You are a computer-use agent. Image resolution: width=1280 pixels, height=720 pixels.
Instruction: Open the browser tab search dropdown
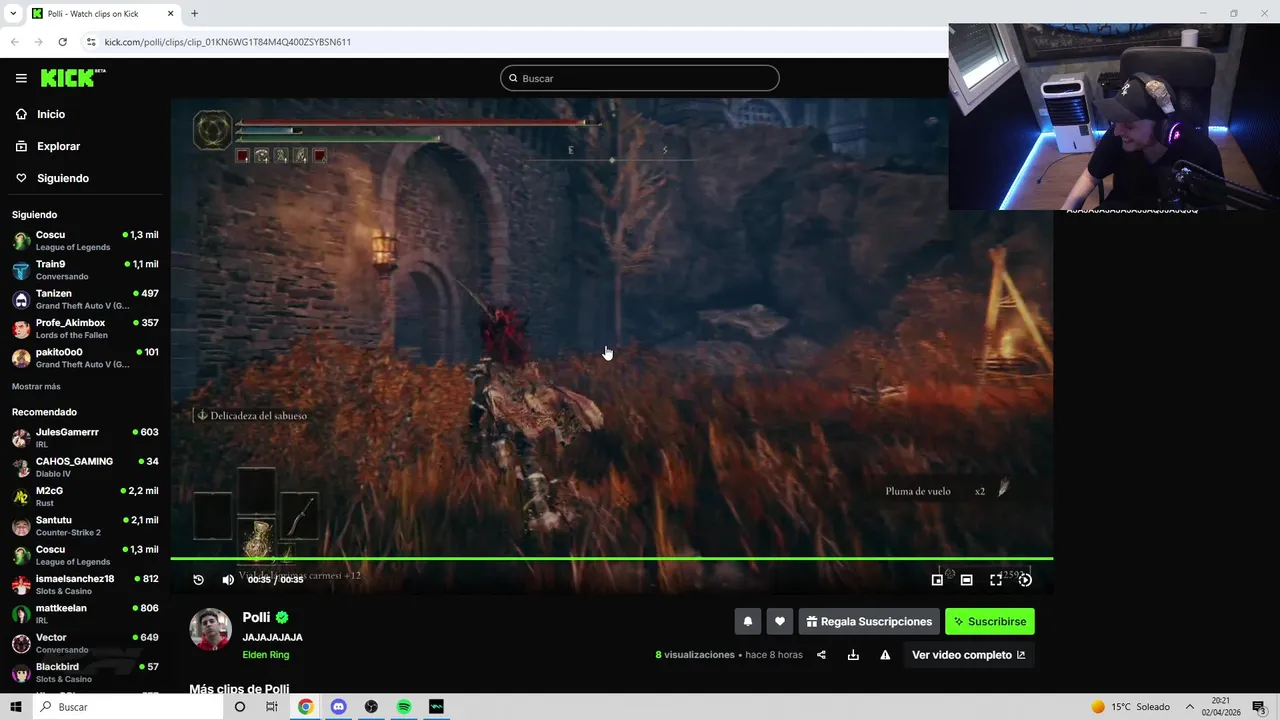(13, 14)
